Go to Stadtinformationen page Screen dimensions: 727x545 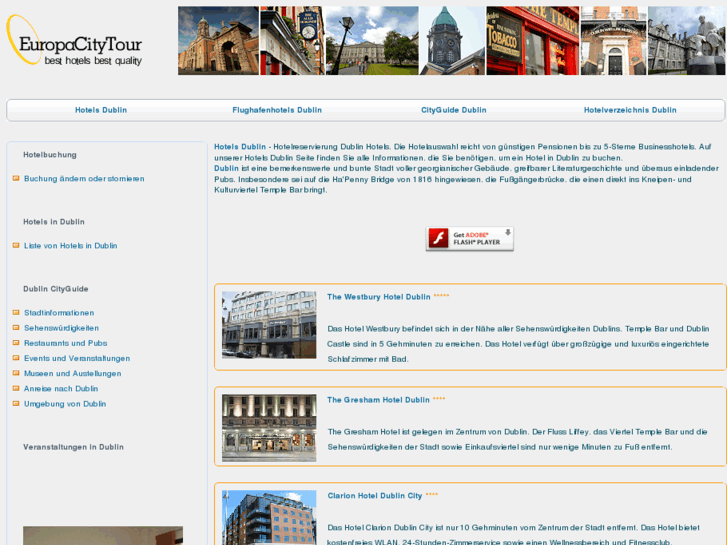point(59,313)
